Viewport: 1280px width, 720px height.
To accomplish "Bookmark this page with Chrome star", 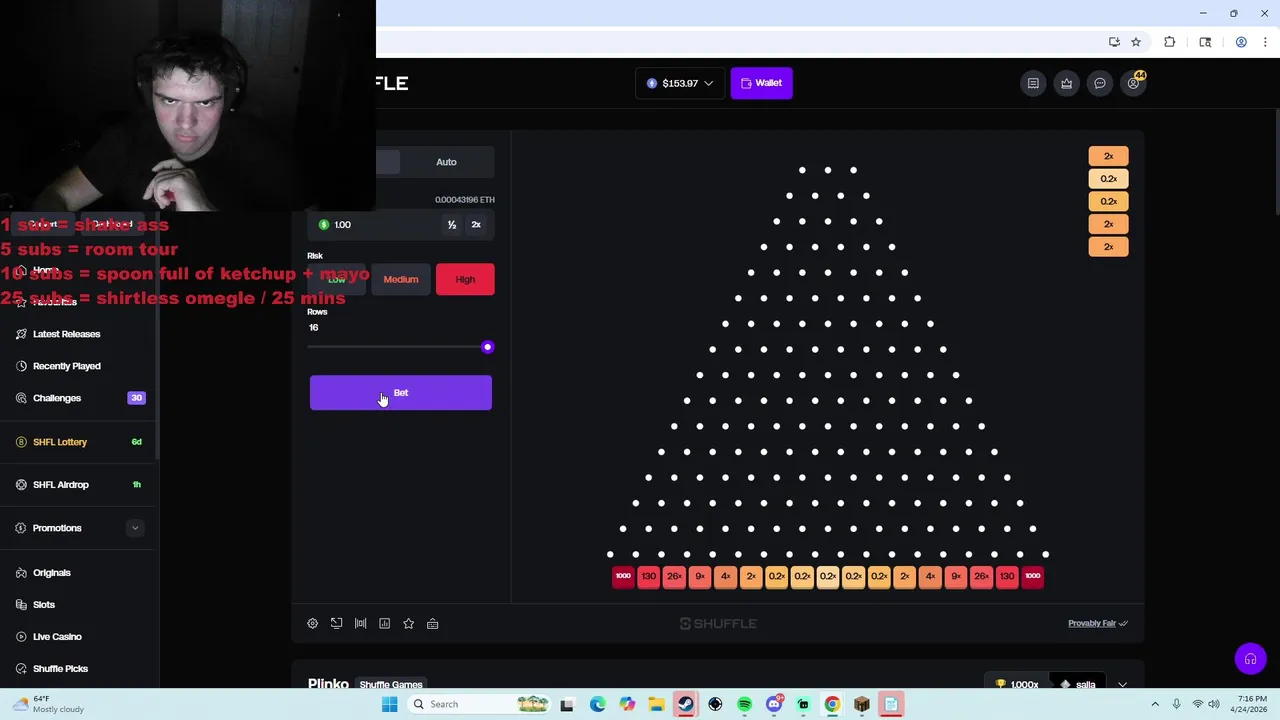I will tap(1136, 42).
